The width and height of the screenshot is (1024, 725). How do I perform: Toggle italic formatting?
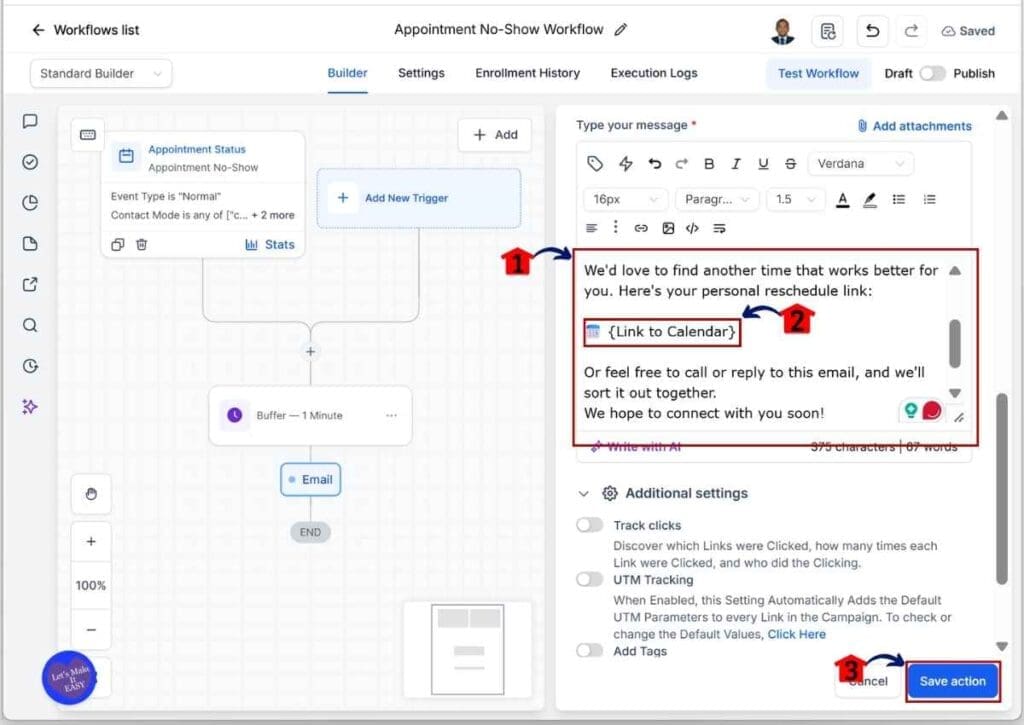tap(736, 163)
